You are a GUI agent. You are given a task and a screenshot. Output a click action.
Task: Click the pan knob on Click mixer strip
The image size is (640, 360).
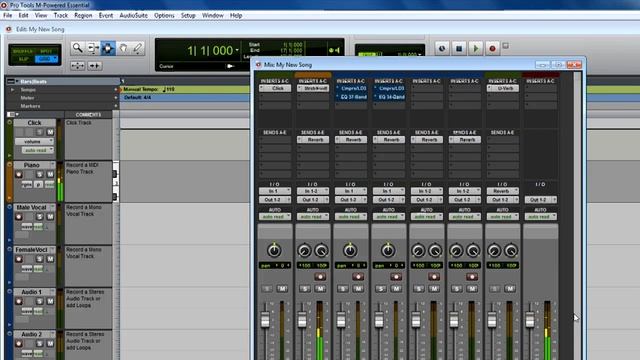click(x=274, y=250)
